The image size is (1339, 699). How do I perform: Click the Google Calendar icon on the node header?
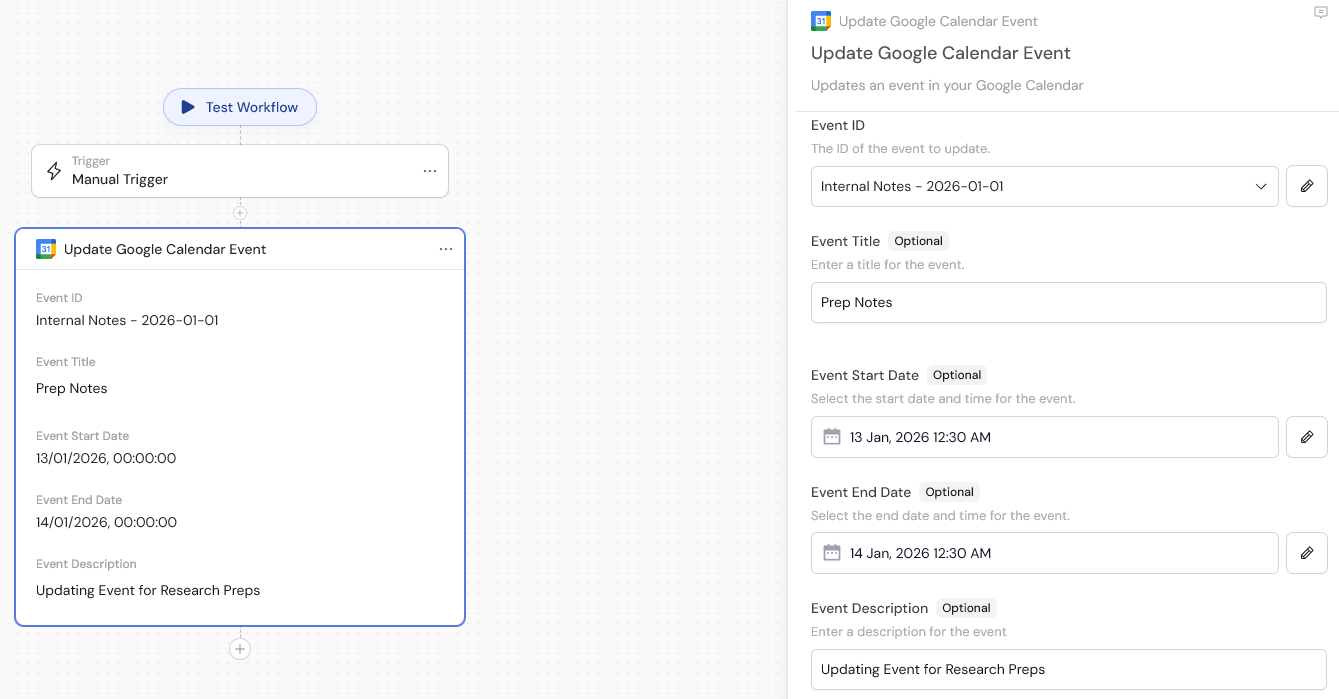46,249
